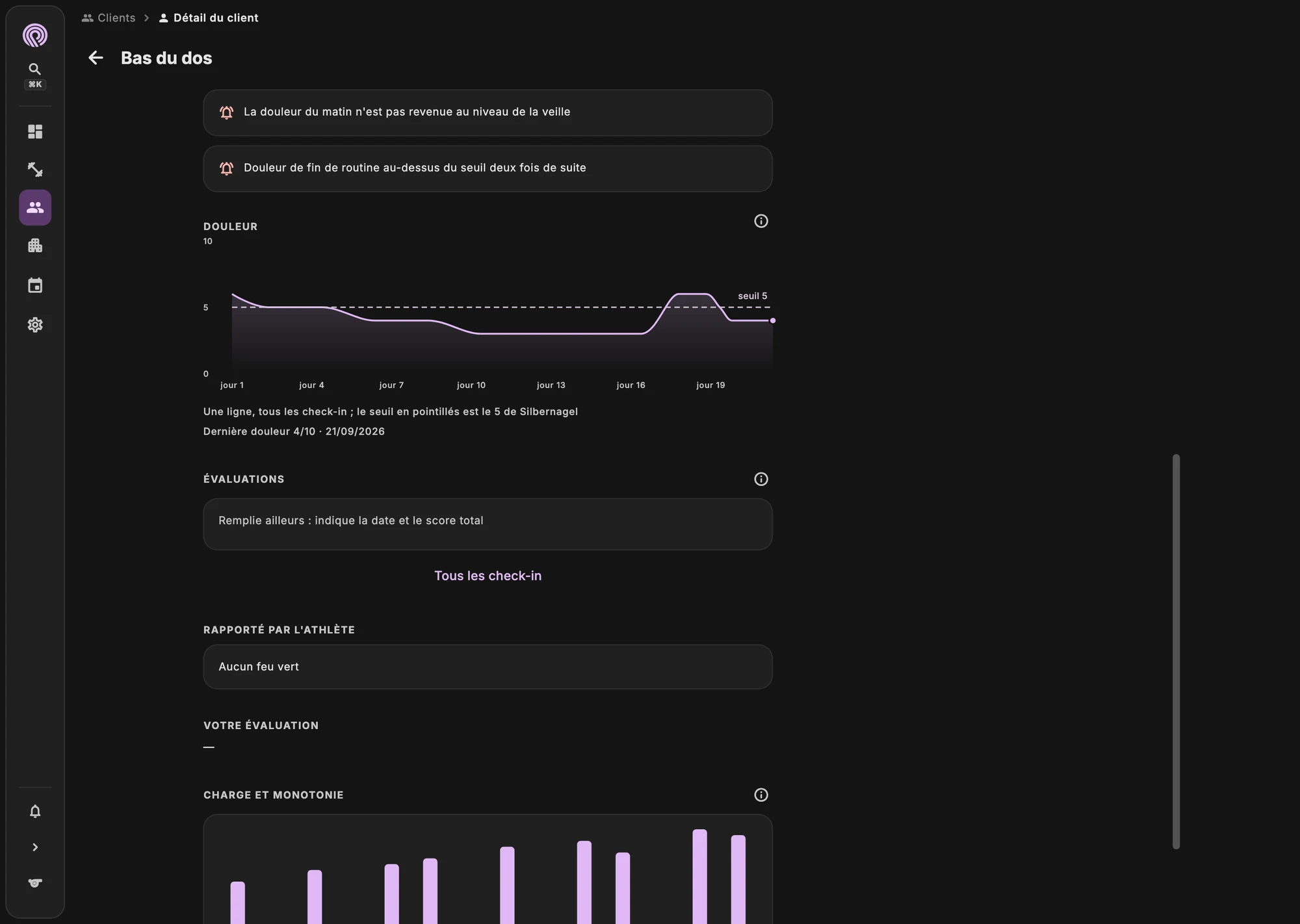1300x924 pixels.
Task: Open the dashboard icon in sidebar
Action: coord(35,132)
